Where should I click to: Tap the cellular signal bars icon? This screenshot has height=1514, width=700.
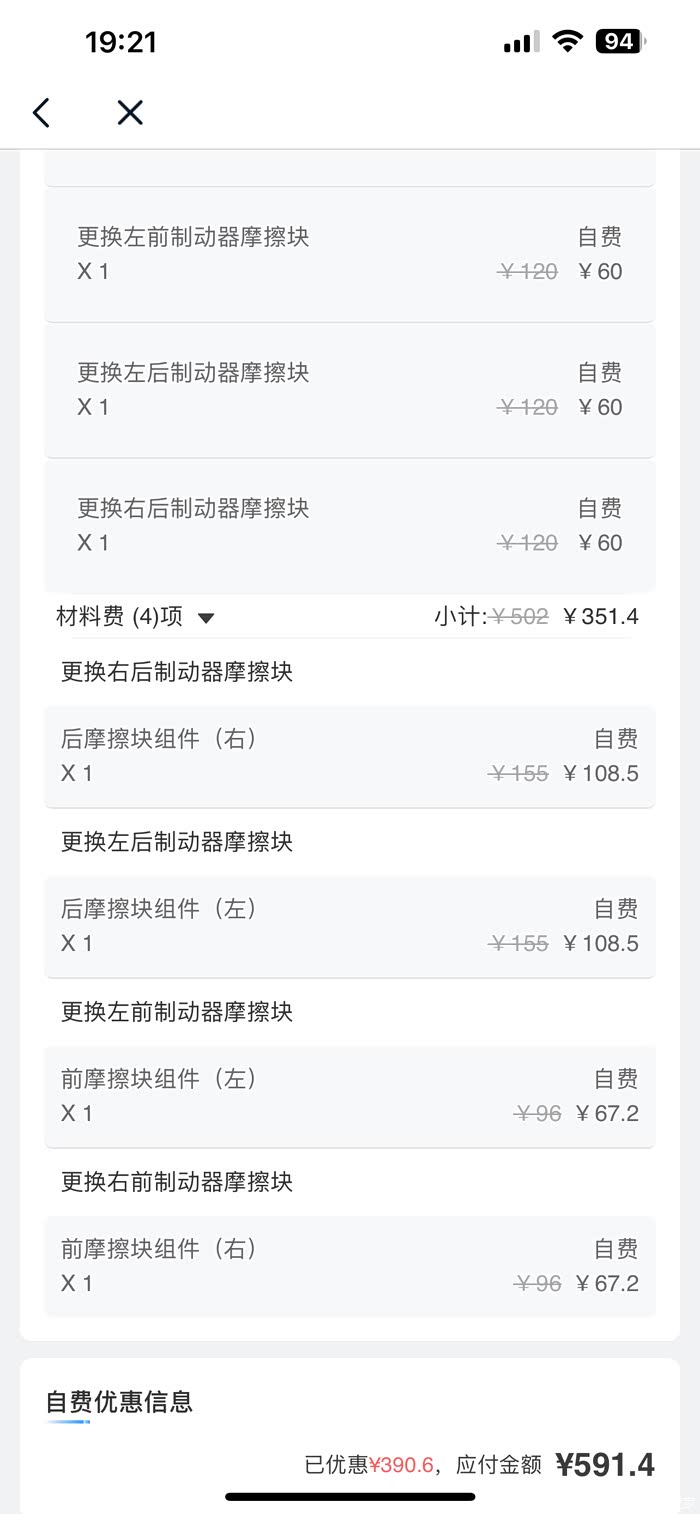(521, 42)
